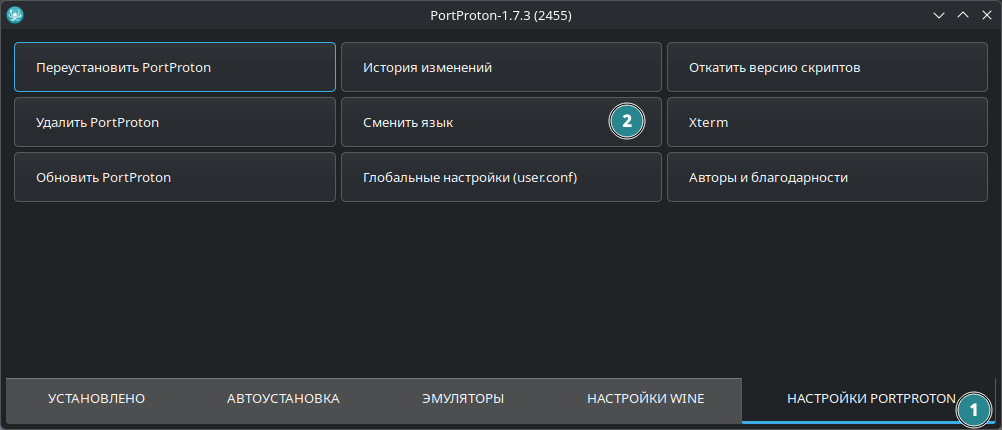Launch Xterm terminal
The width and height of the screenshot is (1002, 430).
827,122
